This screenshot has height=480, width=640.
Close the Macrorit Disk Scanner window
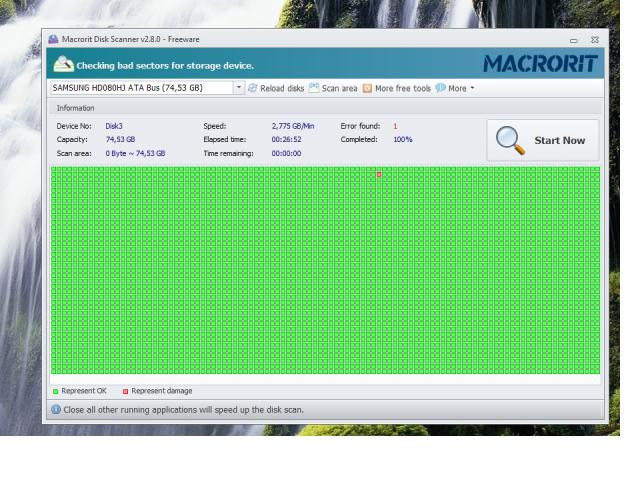(x=594, y=40)
